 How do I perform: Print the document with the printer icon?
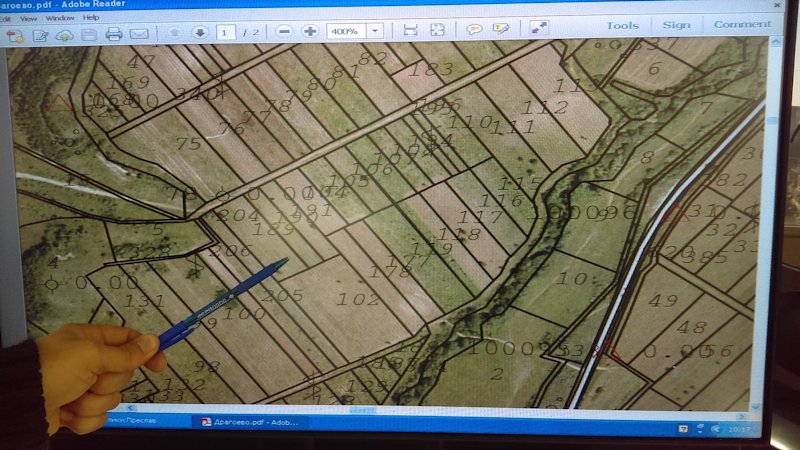click(x=114, y=34)
